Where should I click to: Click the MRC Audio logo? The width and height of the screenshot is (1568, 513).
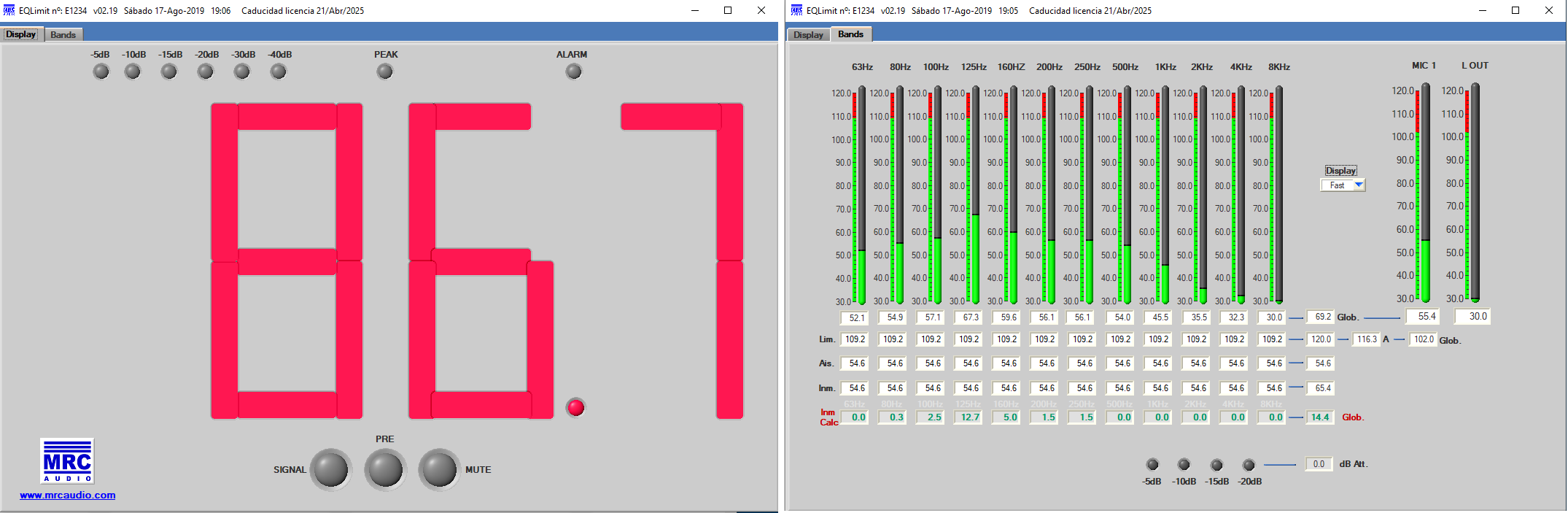(67, 460)
